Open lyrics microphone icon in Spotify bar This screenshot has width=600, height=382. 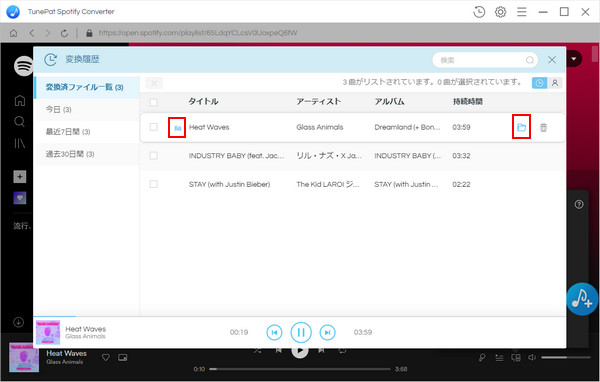pyautogui.click(x=482, y=358)
